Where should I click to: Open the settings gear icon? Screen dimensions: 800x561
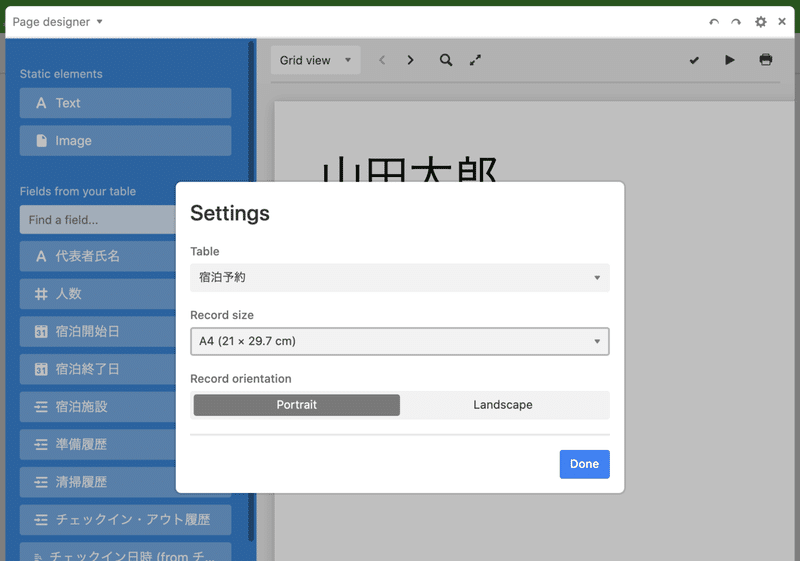761,22
